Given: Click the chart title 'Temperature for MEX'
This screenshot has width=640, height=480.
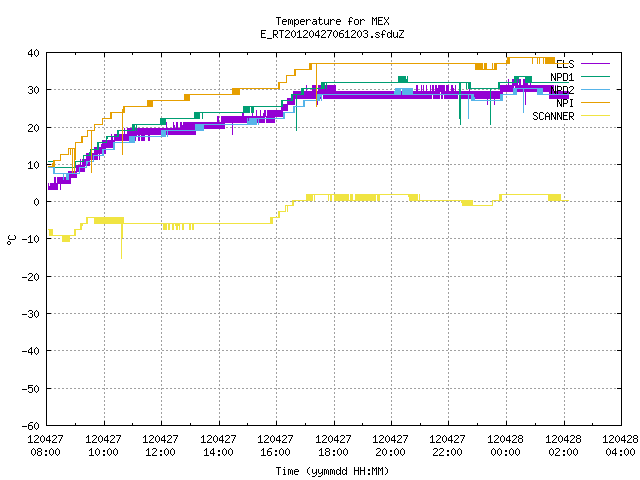Looking at the screenshot, I should pos(332,21).
